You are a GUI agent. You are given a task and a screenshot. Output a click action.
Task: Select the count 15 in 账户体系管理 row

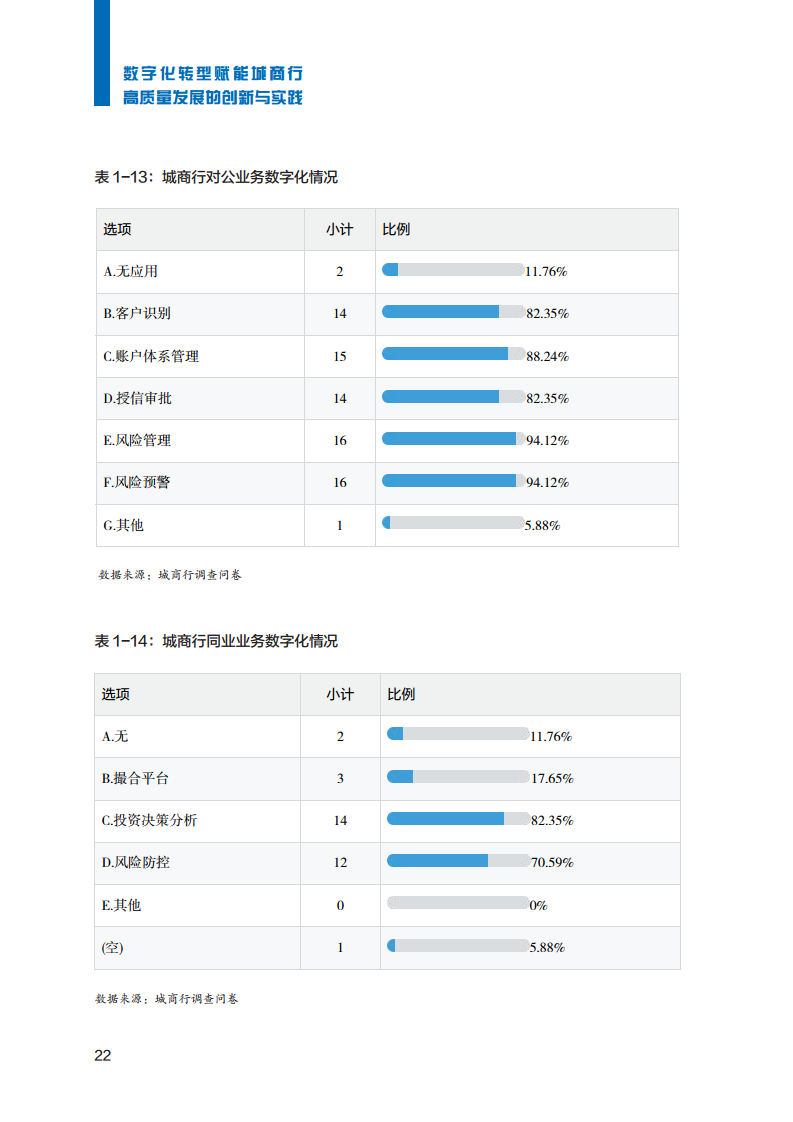click(340, 356)
